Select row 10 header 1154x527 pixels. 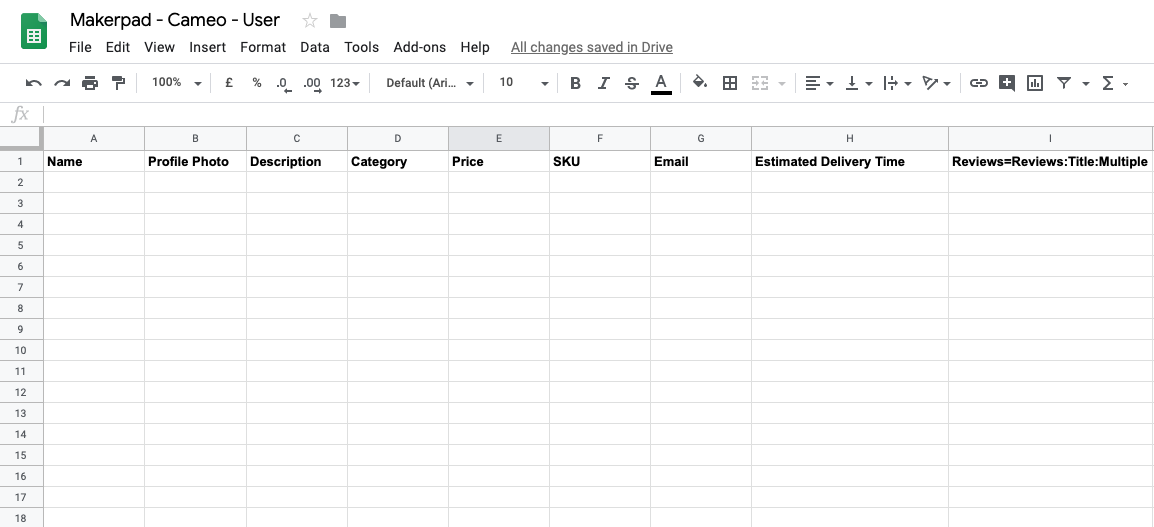[21, 350]
